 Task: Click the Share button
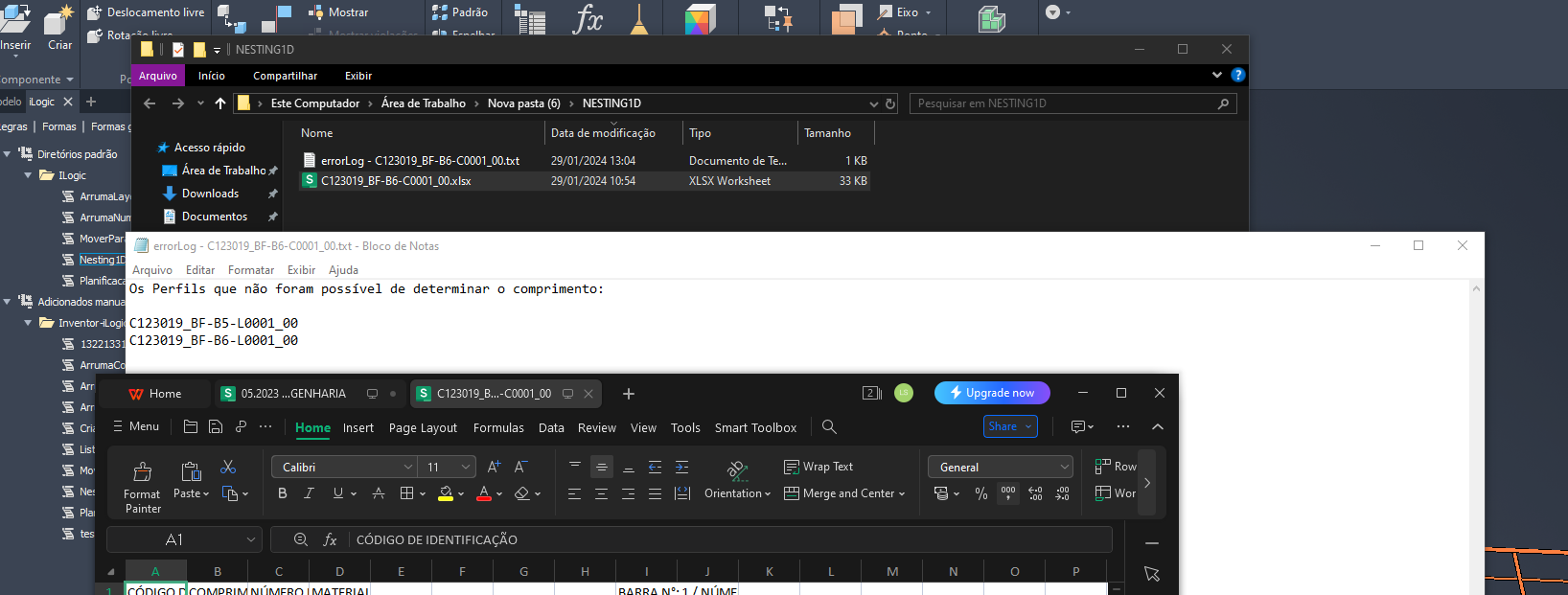1010,426
